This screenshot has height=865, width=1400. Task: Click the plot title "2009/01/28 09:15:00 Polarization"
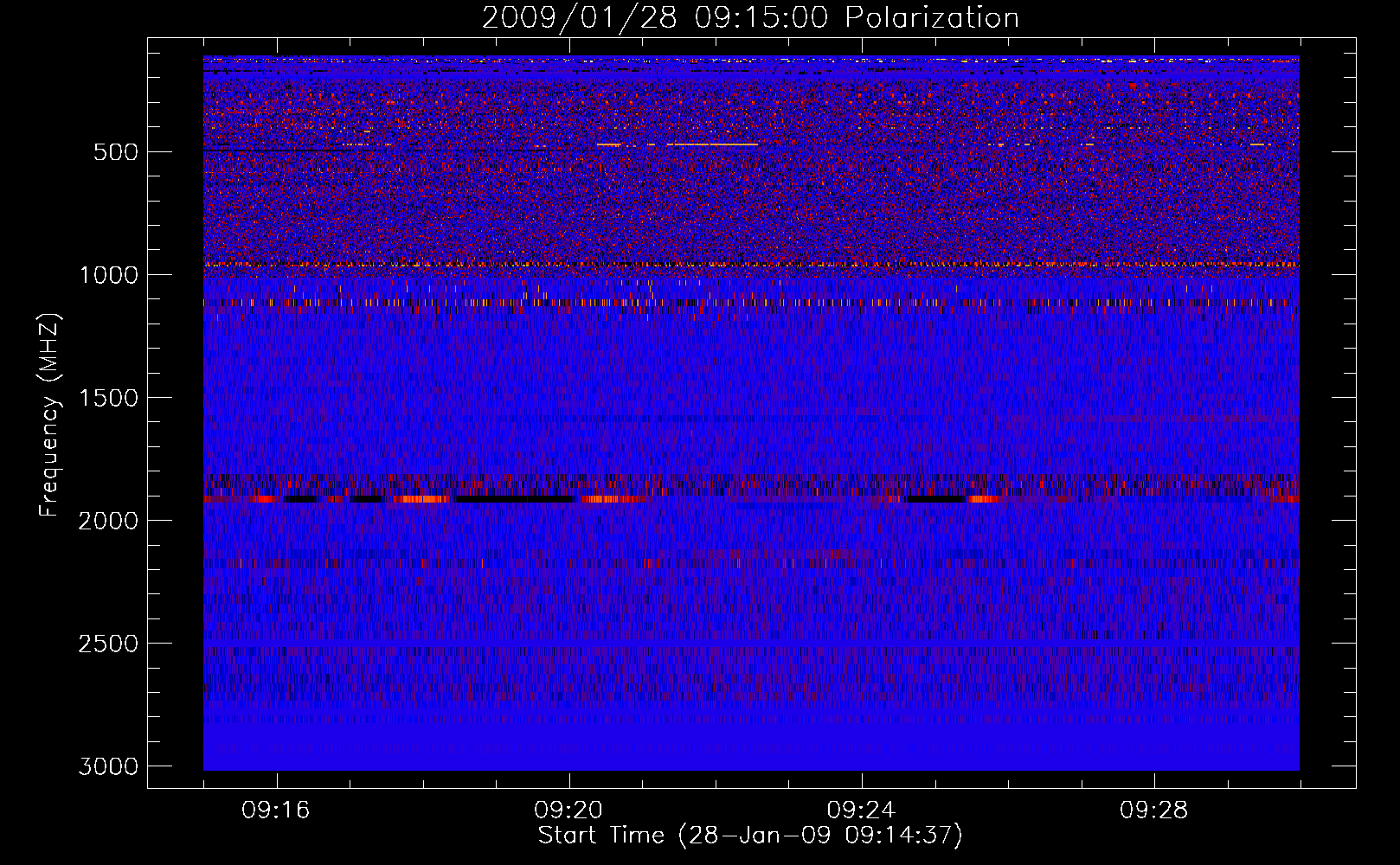coord(750,17)
